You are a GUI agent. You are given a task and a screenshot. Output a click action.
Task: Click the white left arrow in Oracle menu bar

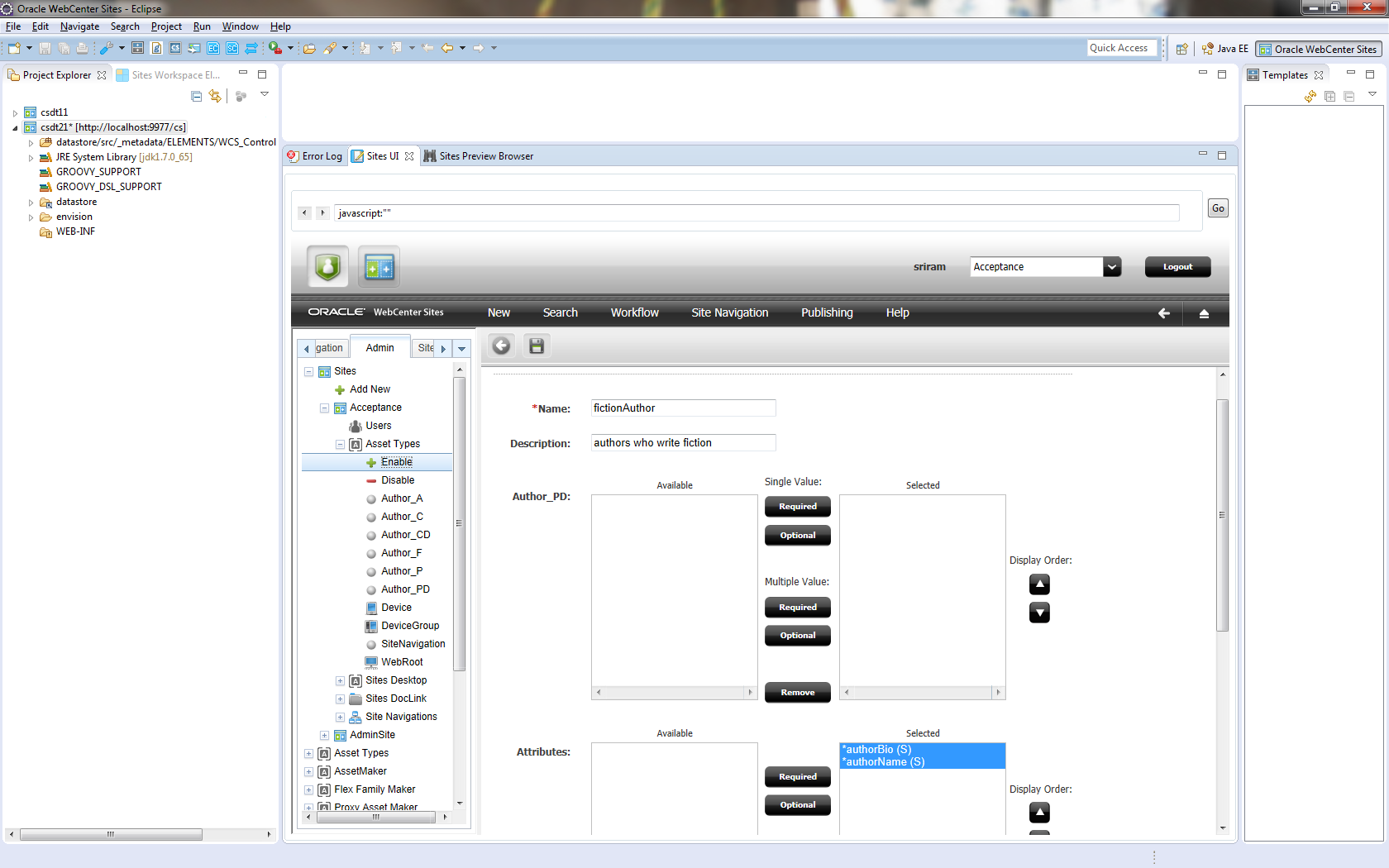(1164, 313)
